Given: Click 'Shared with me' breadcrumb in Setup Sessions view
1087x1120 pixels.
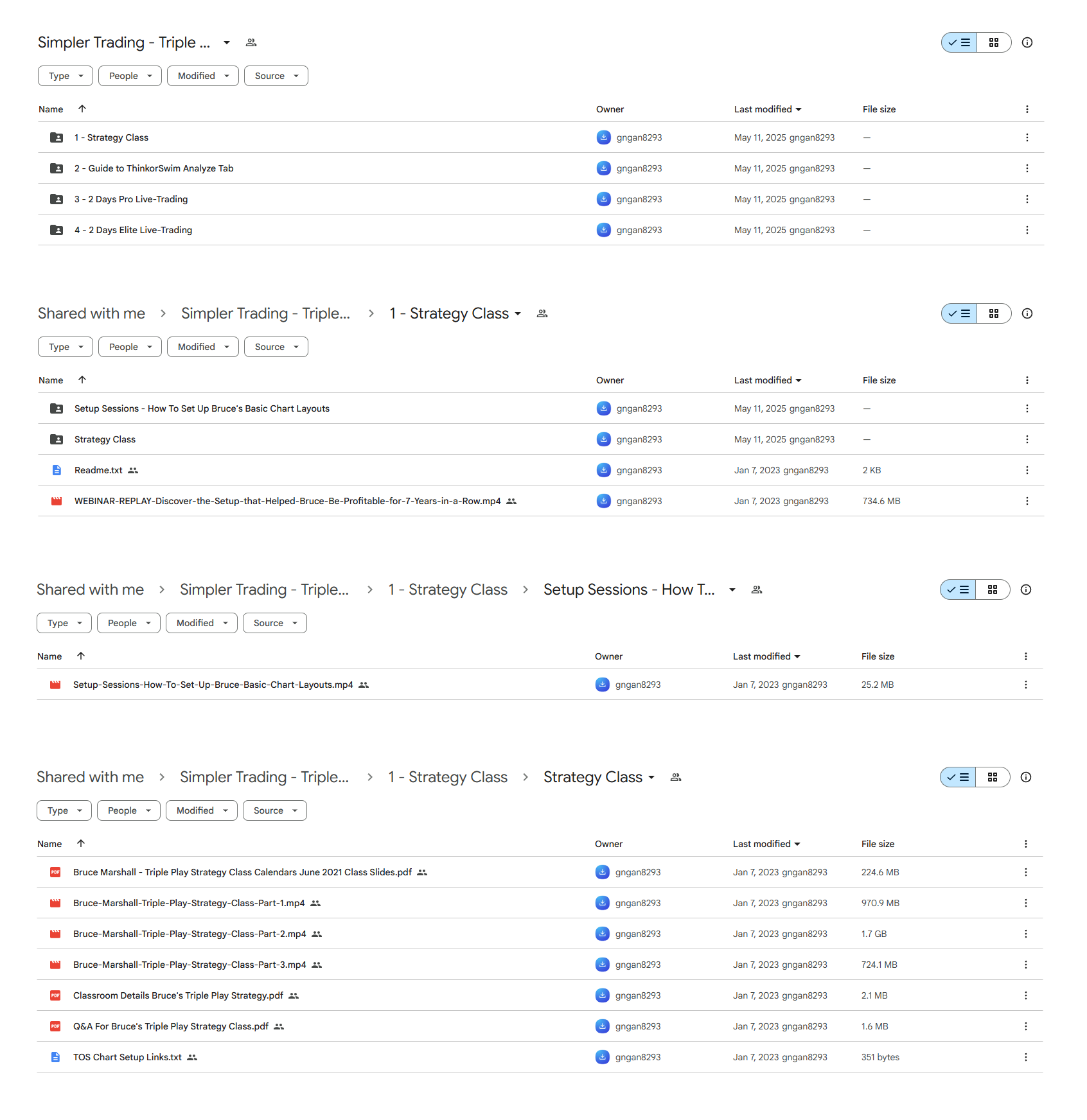Looking at the screenshot, I should point(90,590).
